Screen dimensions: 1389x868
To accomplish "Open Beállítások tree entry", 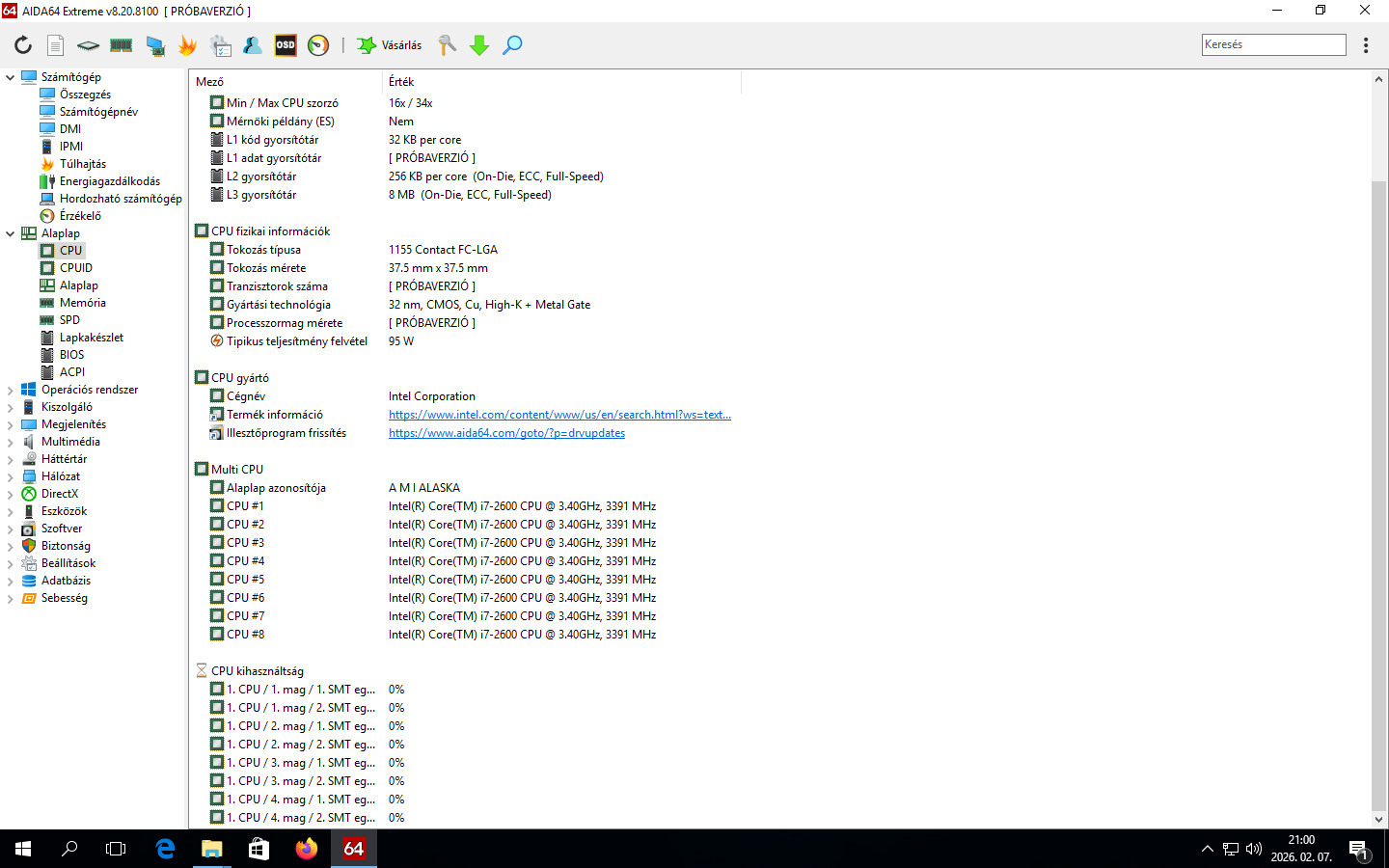I will tap(68, 563).
